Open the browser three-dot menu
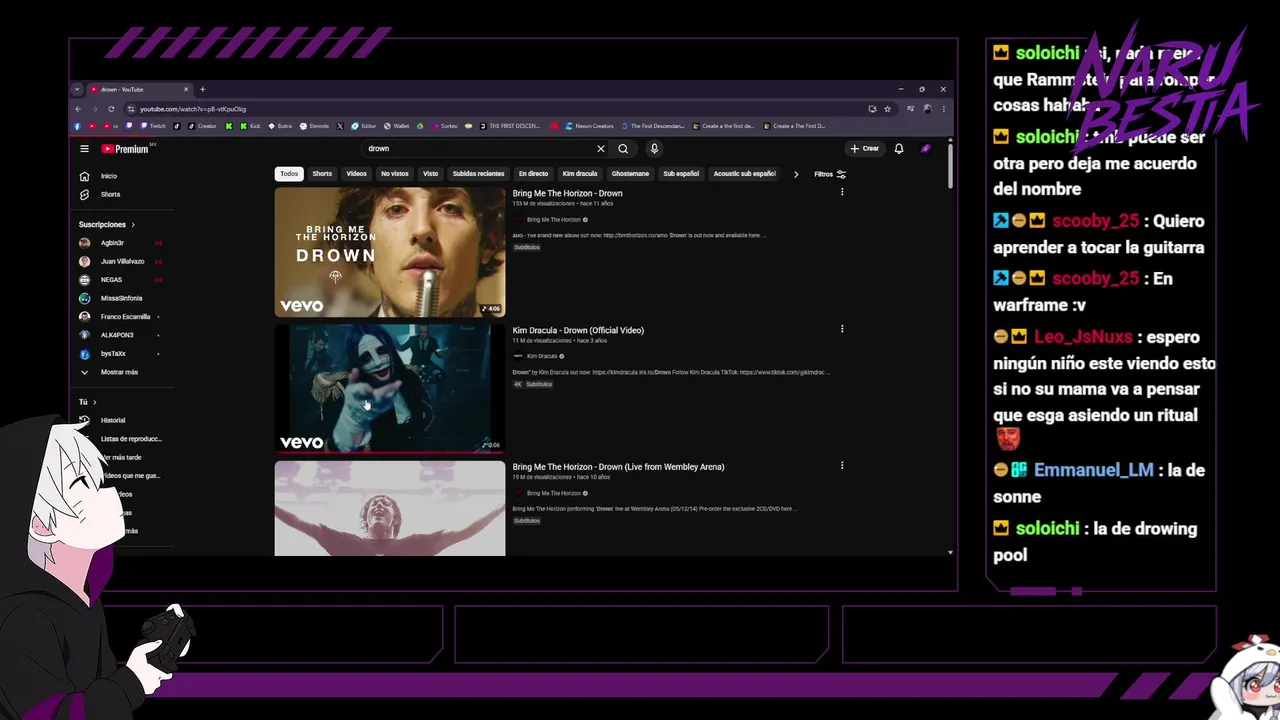The width and height of the screenshot is (1280, 720). click(x=943, y=109)
